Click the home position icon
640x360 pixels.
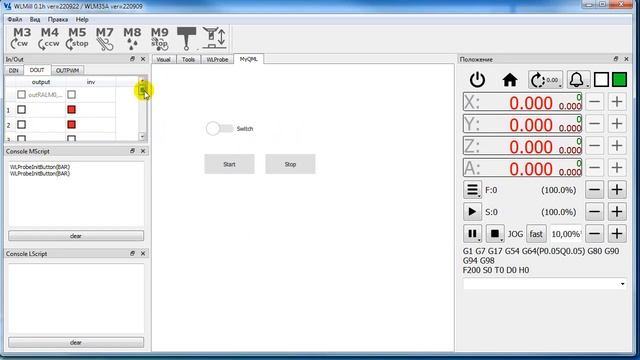[510, 80]
